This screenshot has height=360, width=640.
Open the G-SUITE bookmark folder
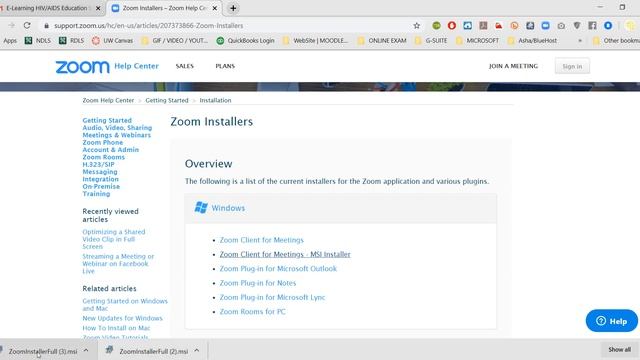(431, 40)
